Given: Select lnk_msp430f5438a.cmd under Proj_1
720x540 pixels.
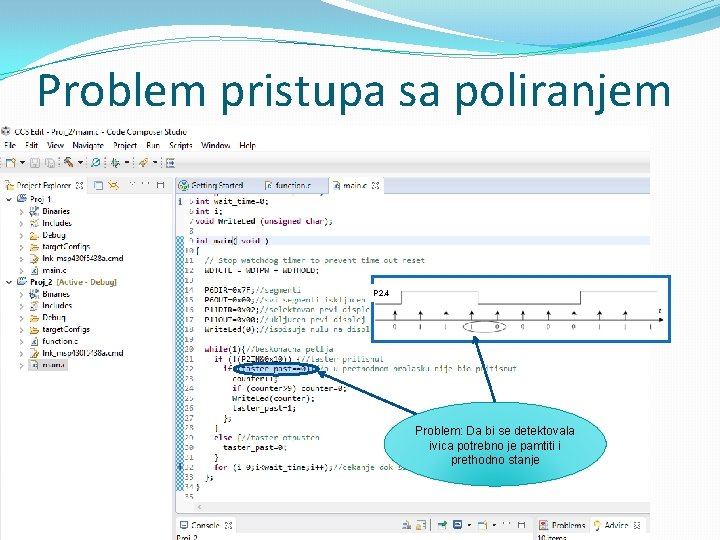Looking at the screenshot, I should 83,259.
